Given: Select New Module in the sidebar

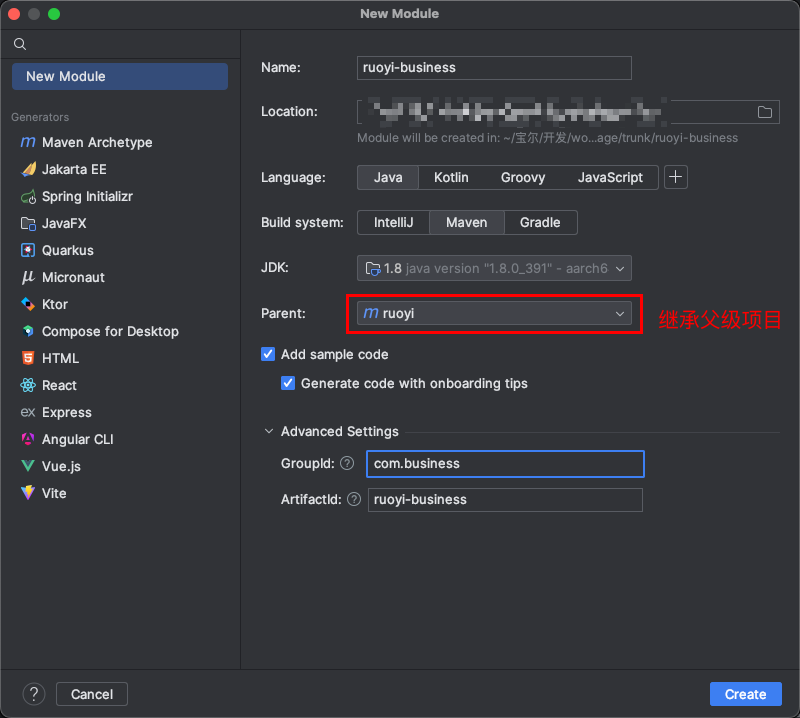Looking at the screenshot, I should [119, 76].
